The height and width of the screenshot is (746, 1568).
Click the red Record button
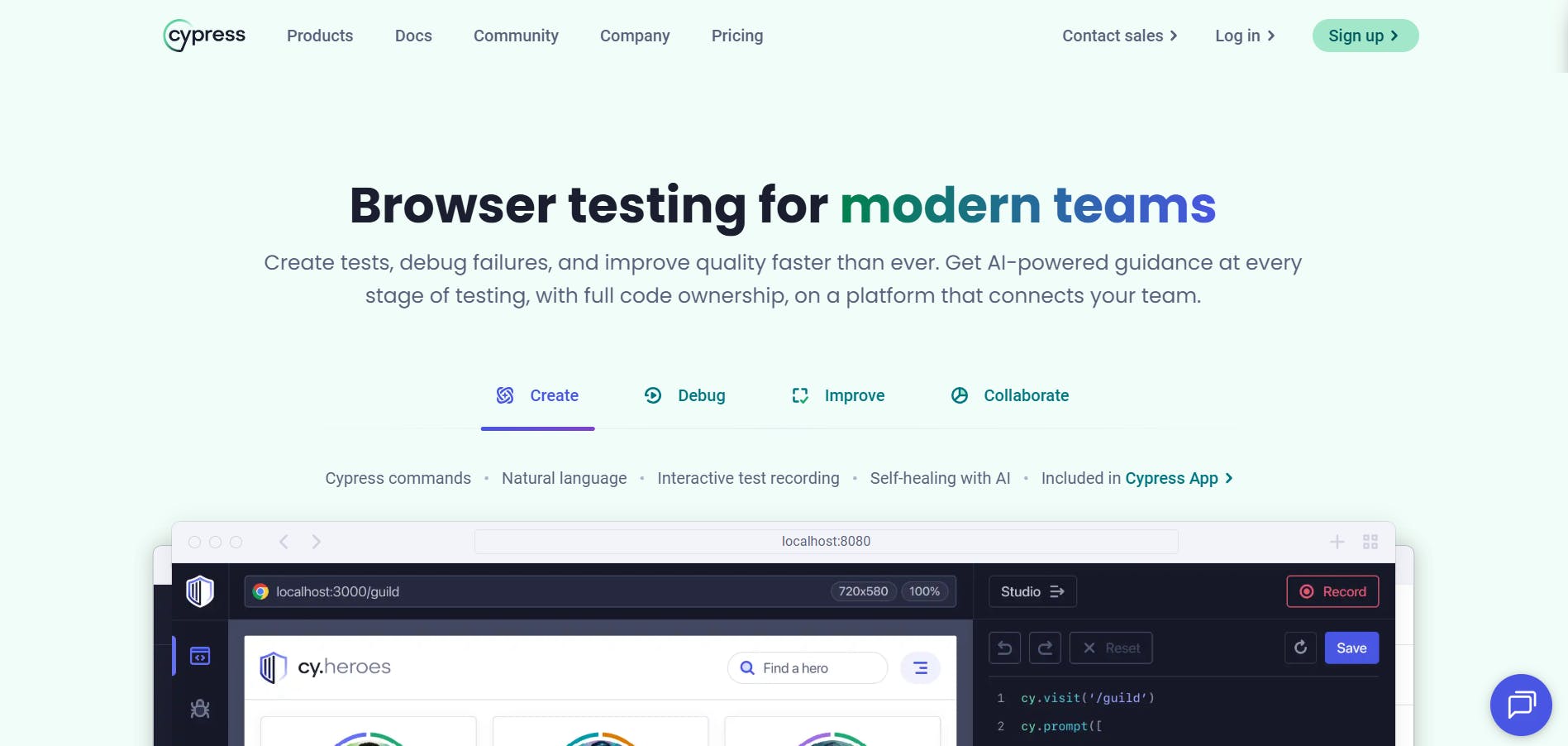[x=1332, y=591]
